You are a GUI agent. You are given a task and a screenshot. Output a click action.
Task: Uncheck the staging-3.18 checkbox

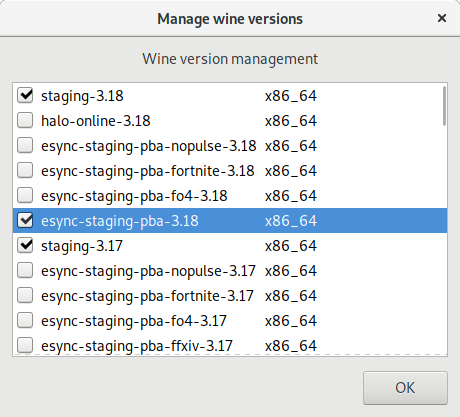[x=25, y=96]
